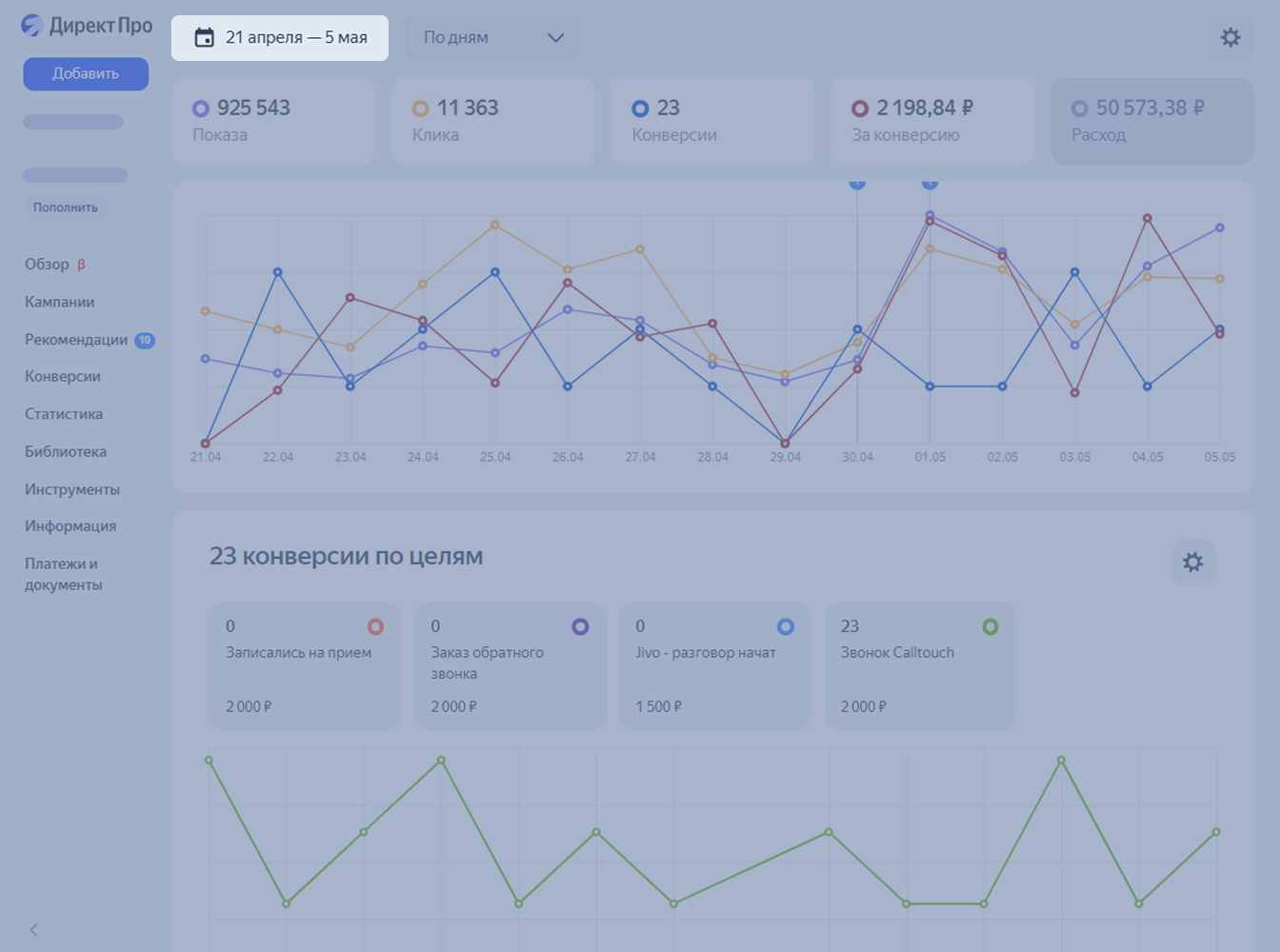Toggle the Показа metric card
The height and width of the screenshot is (952, 1280).
point(273,121)
